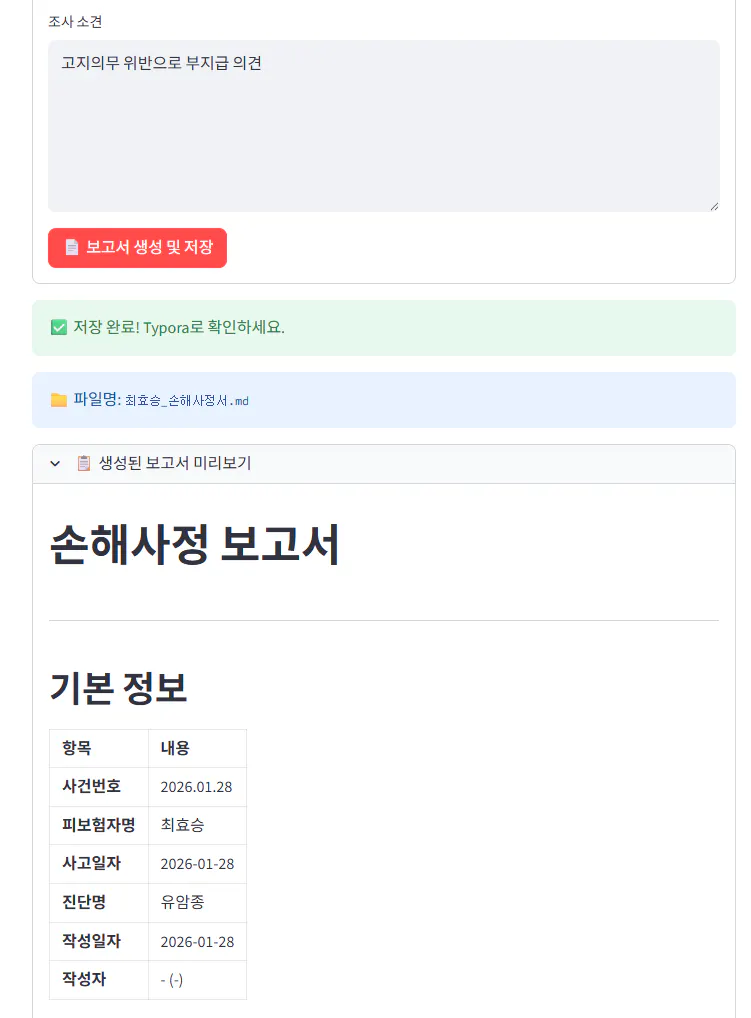The image size is (751, 1018).
Task: Select the 작성일자 row date value
Action: pos(197,942)
